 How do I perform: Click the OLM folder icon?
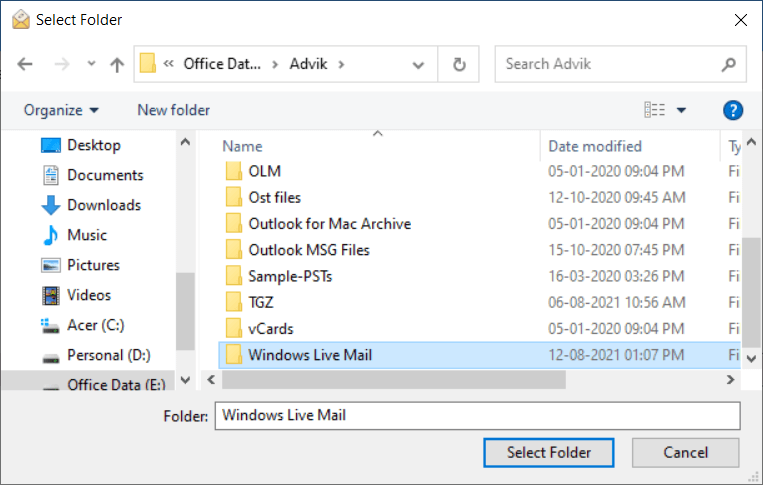(x=234, y=171)
